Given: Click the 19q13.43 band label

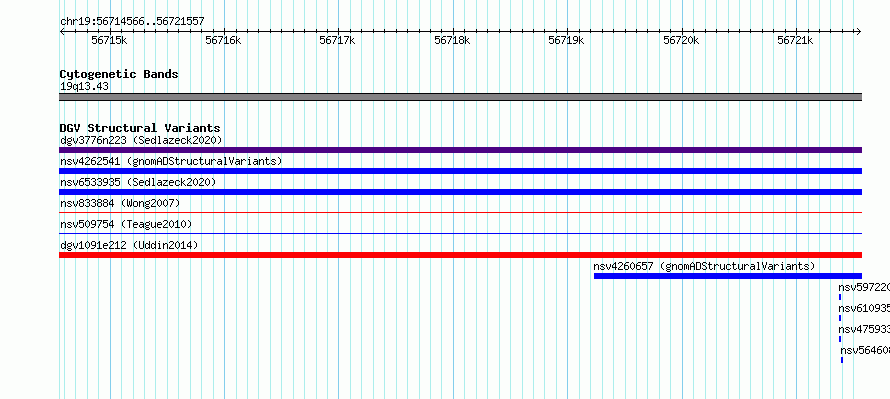Looking at the screenshot, I should [x=85, y=87].
